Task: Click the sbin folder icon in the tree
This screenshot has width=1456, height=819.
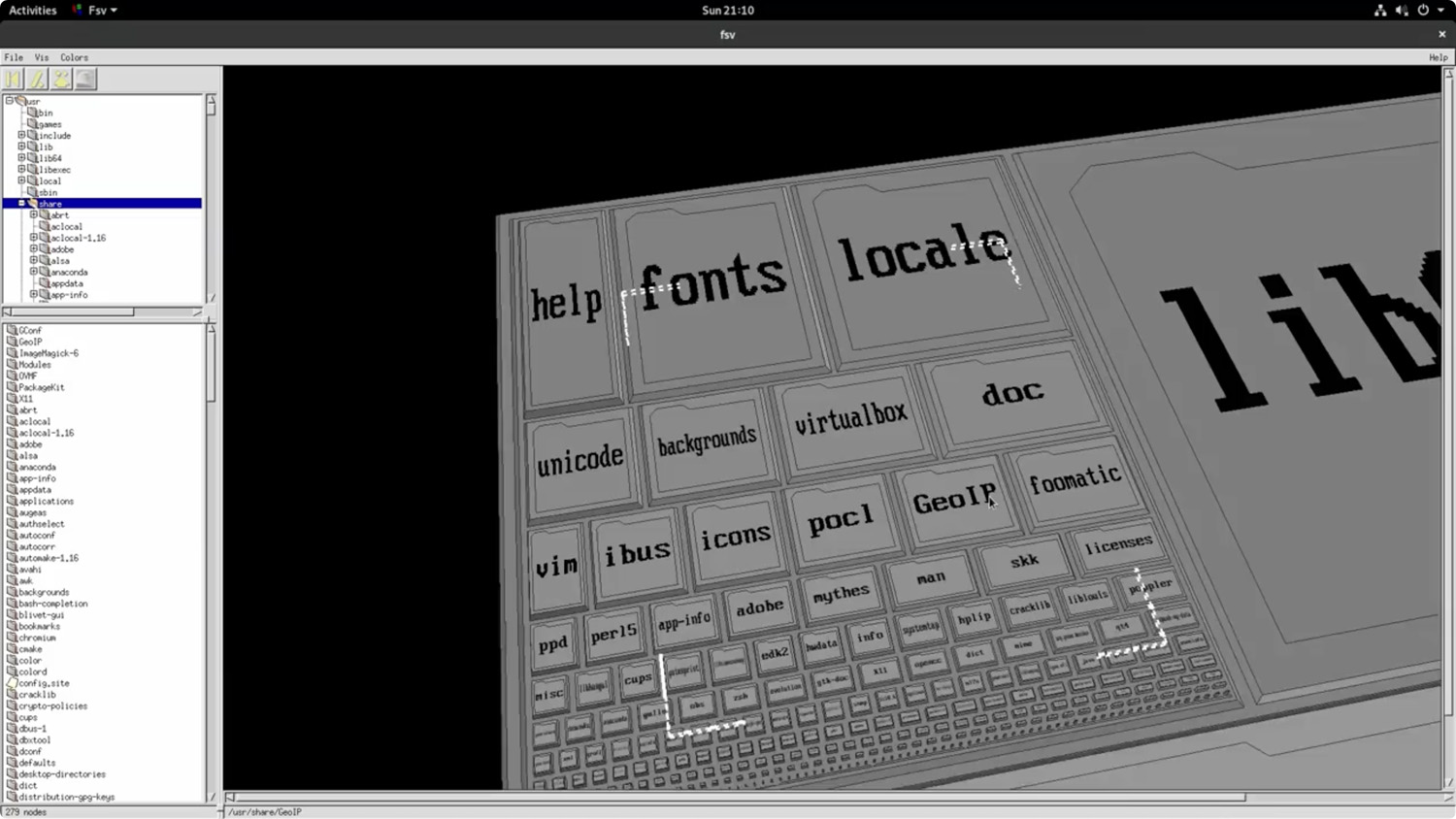Action: (32, 192)
